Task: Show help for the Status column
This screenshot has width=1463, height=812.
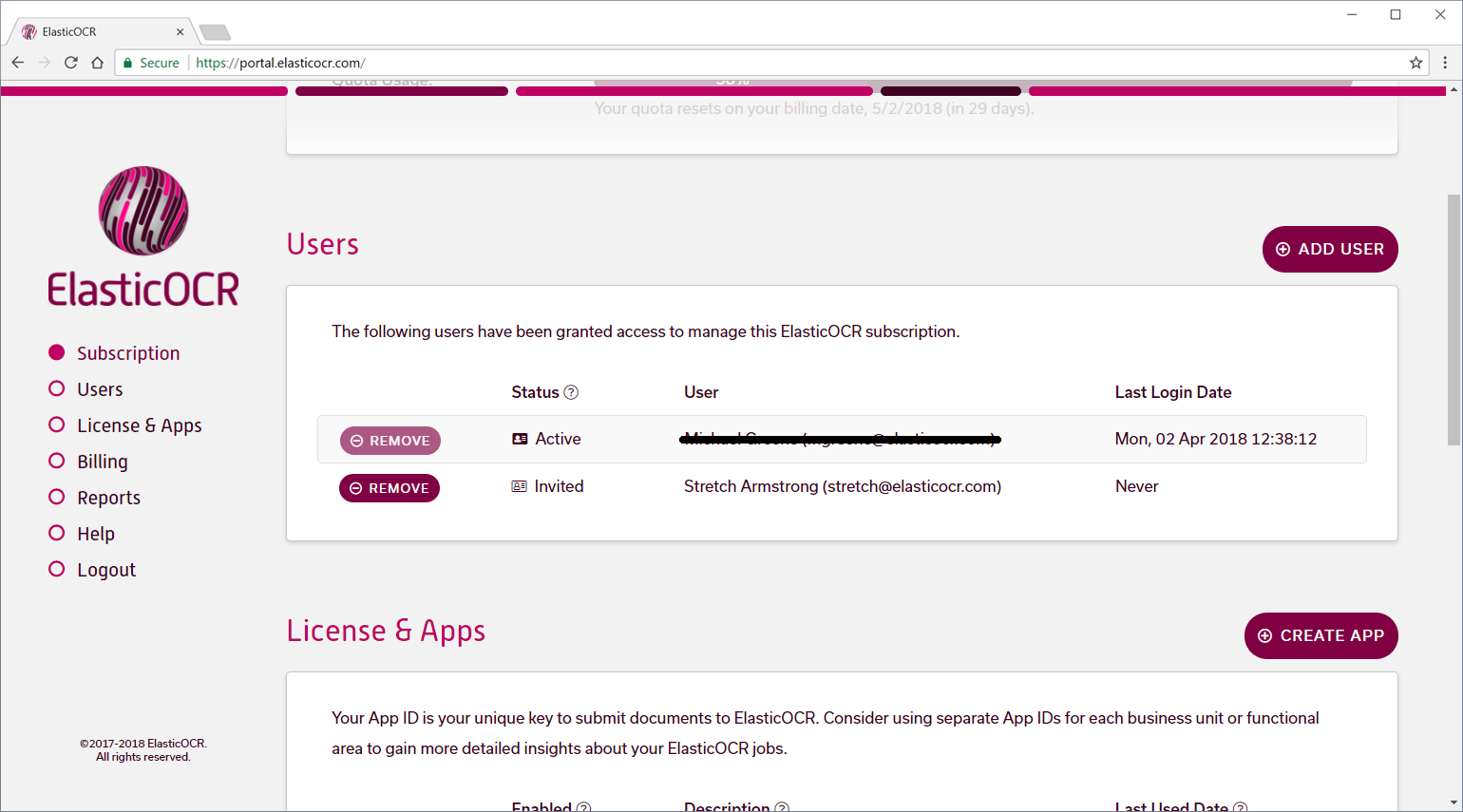Action: click(571, 392)
